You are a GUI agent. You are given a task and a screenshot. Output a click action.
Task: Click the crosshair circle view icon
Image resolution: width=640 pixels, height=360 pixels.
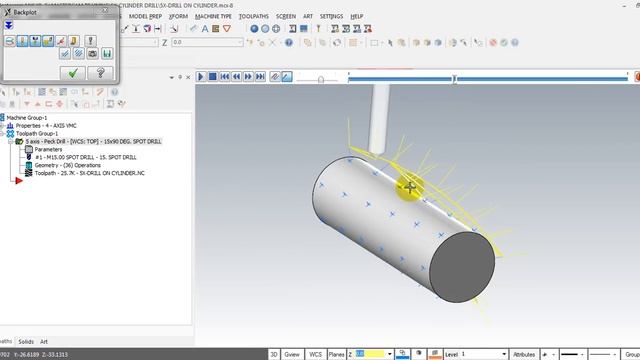point(276,29)
